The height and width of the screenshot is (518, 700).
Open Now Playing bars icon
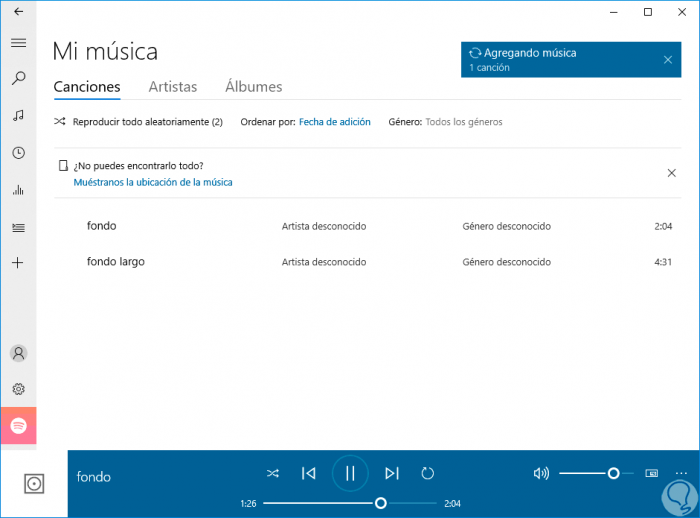click(x=18, y=190)
